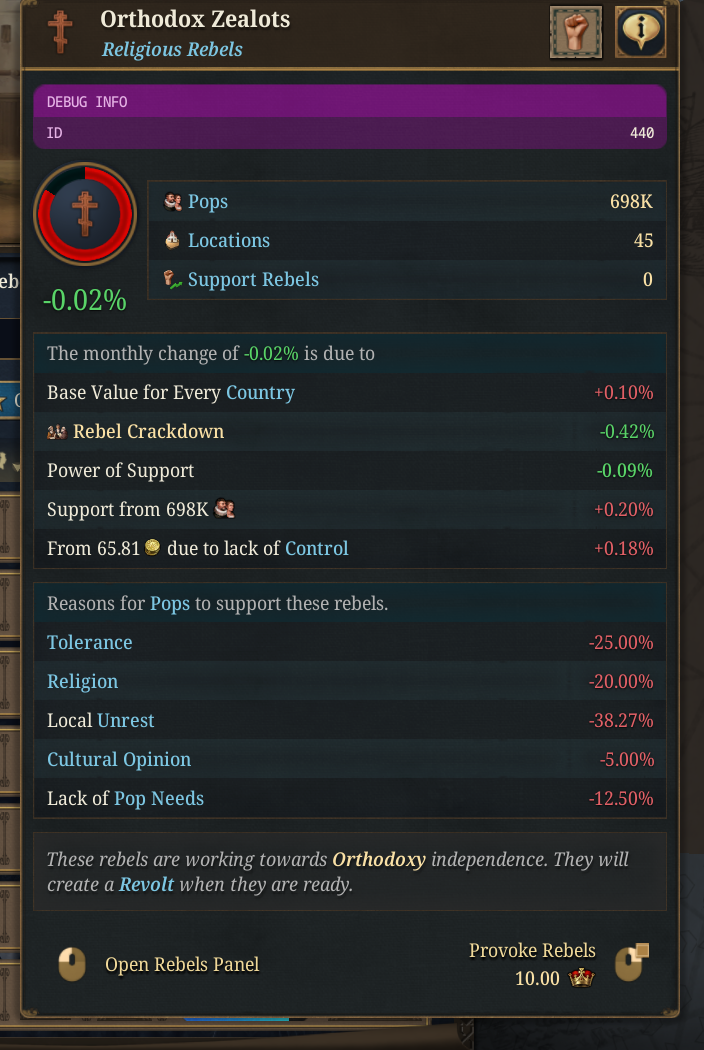The width and height of the screenshot is (704, 1050).
Task: Click the crown icon under Provoke Rebels
Action: click(581, 978)
